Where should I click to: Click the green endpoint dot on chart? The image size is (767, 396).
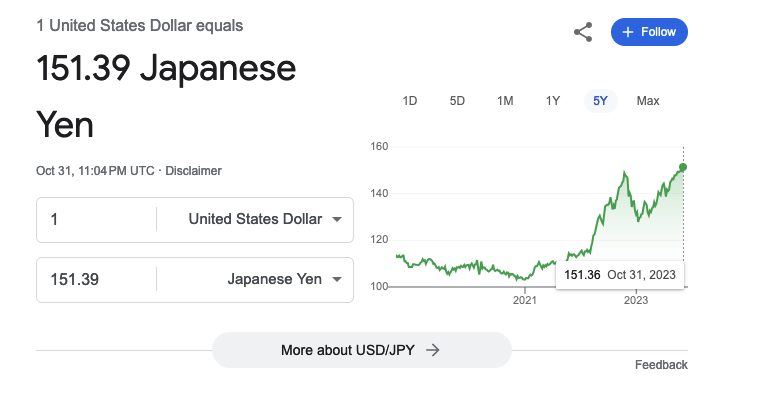click(x=683, y=167)
